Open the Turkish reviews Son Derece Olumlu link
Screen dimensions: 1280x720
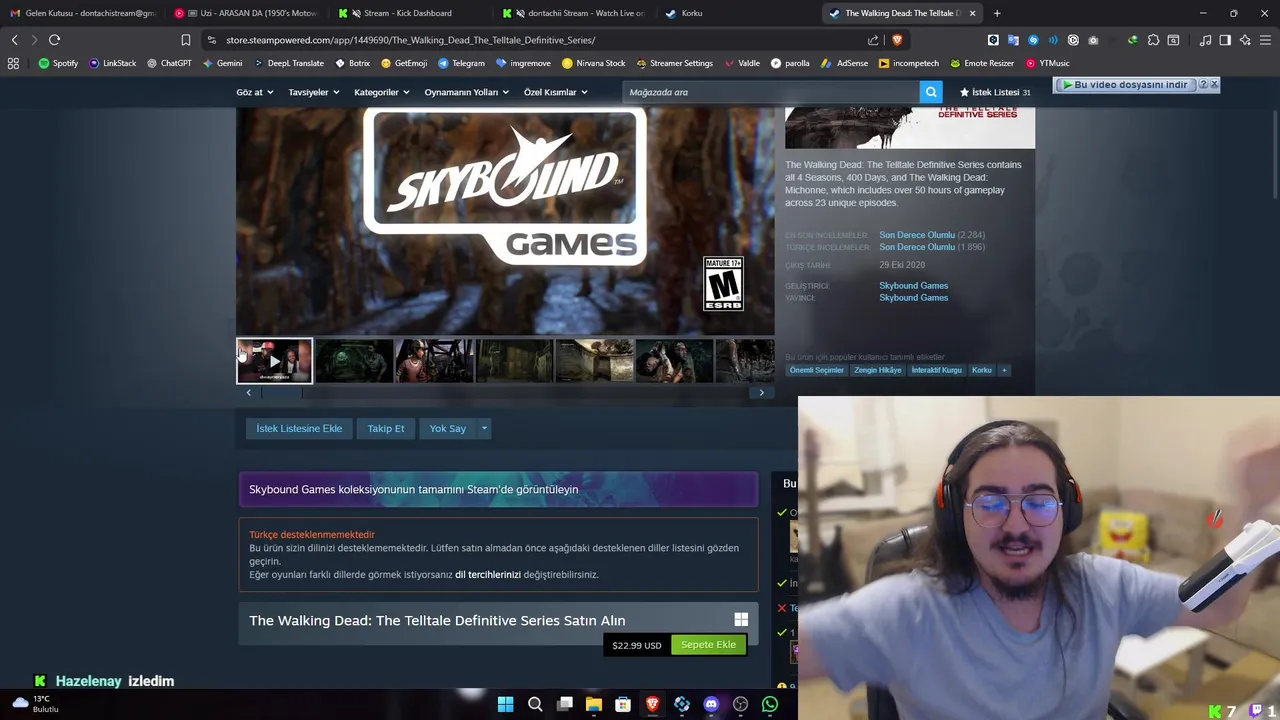[917, 247]
